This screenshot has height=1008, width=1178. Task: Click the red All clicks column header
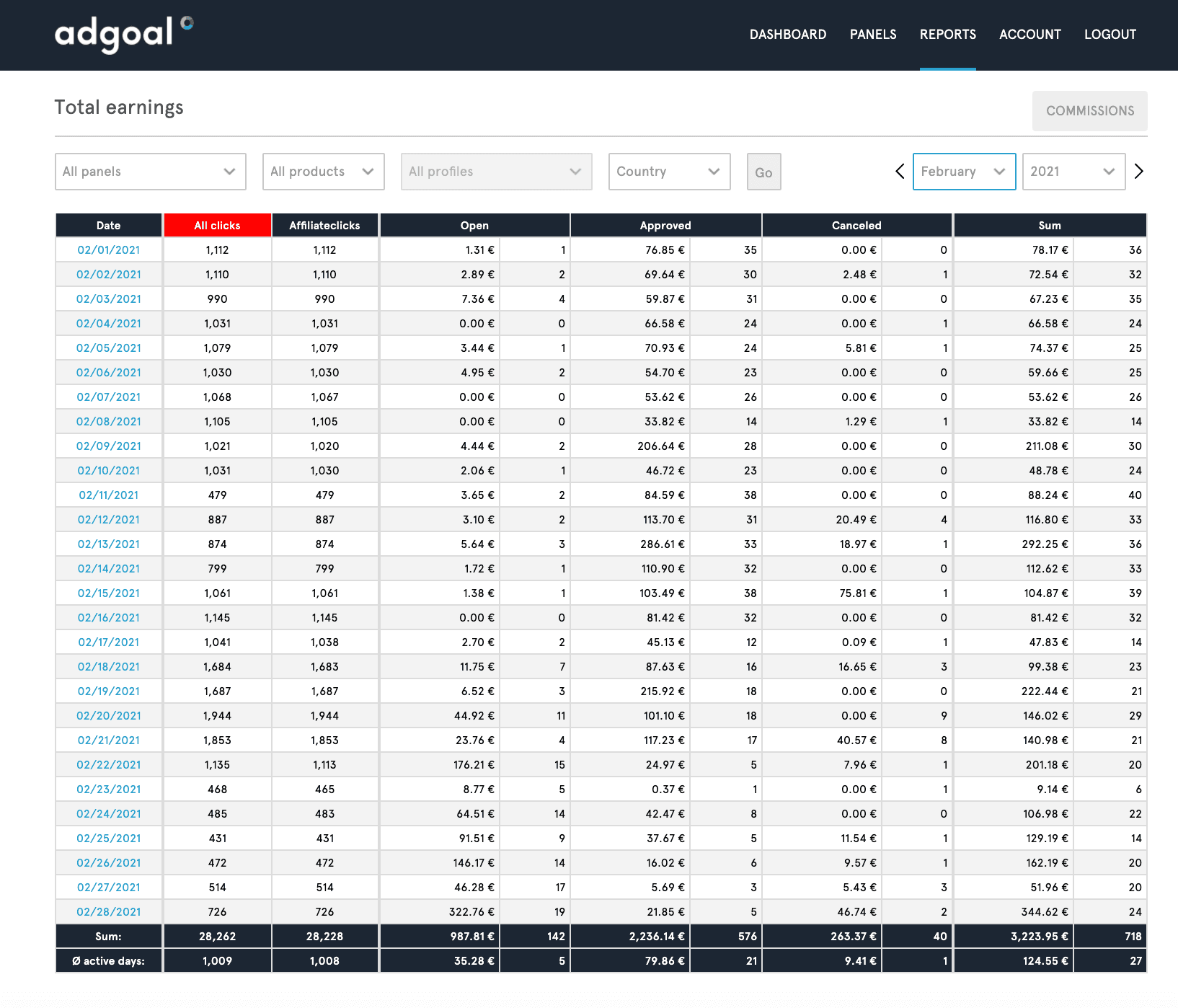[217, 225]
